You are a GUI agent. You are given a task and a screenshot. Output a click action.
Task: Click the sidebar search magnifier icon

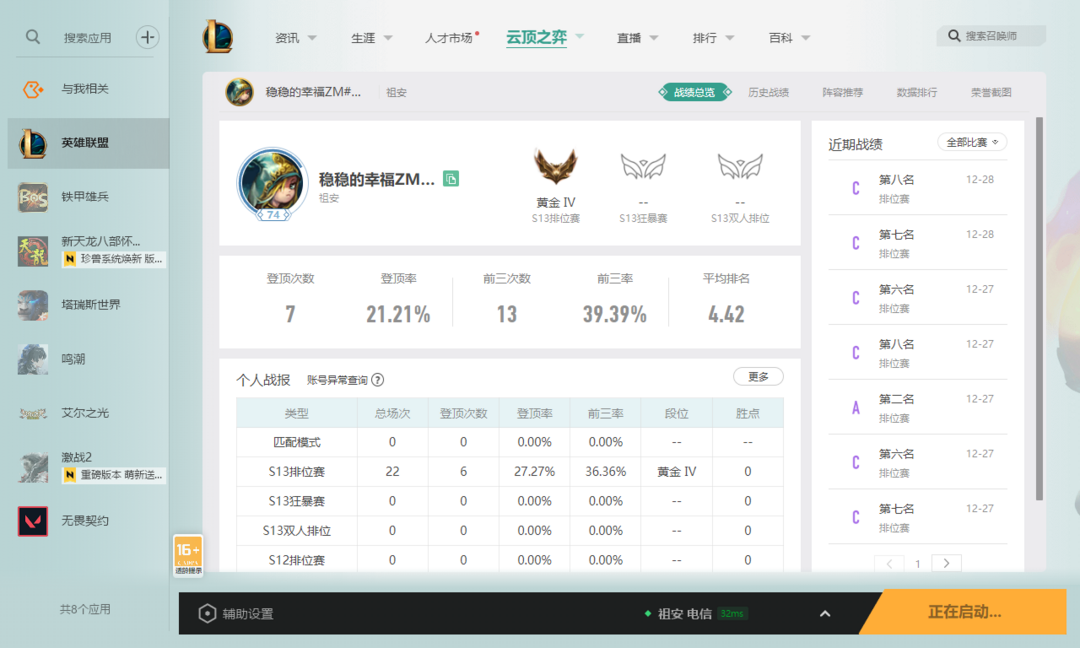point(32,36)
